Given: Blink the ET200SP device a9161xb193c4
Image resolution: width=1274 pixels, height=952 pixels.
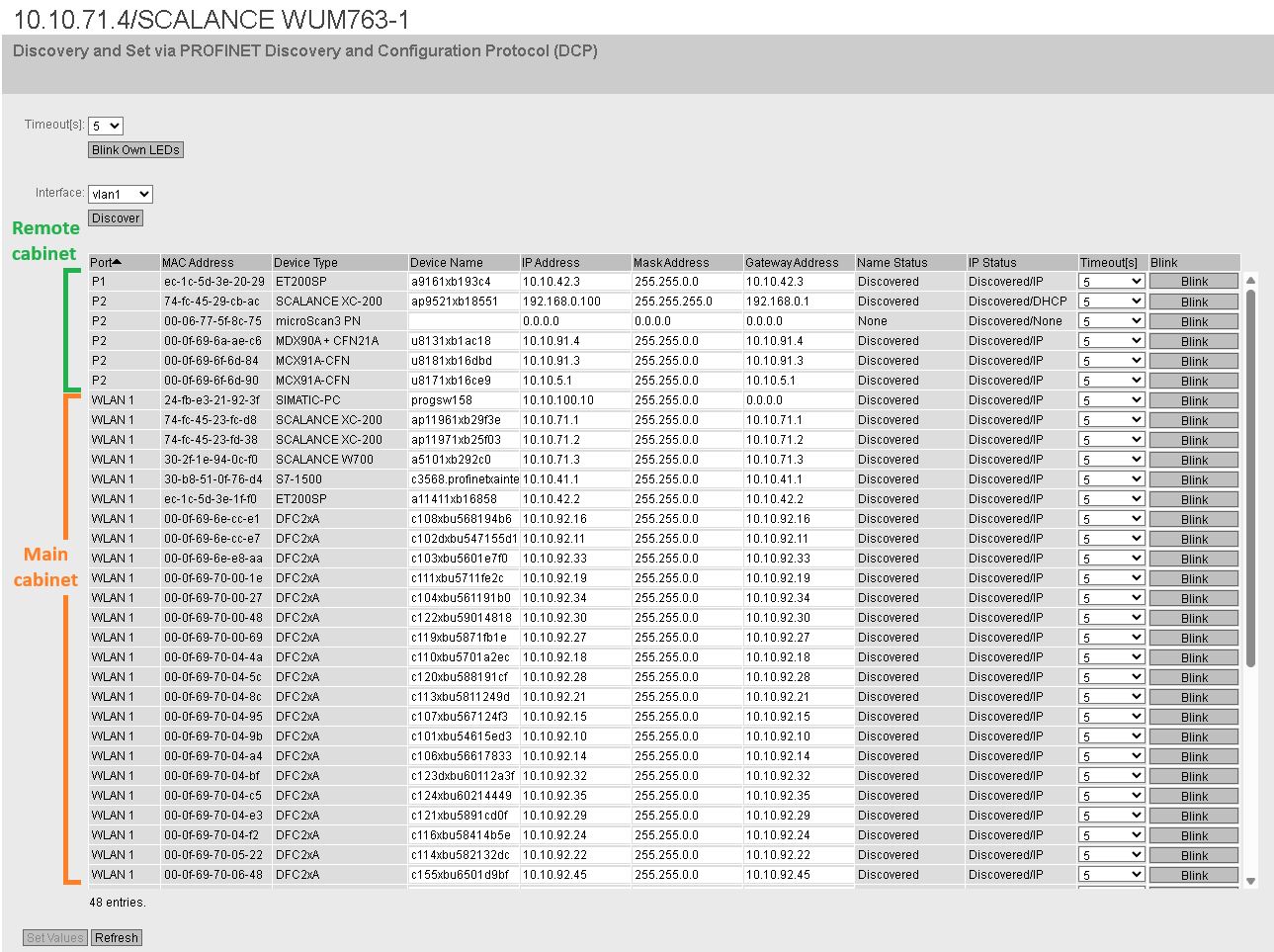Looking at the screenshot, I should click(x=1194, y=282).
